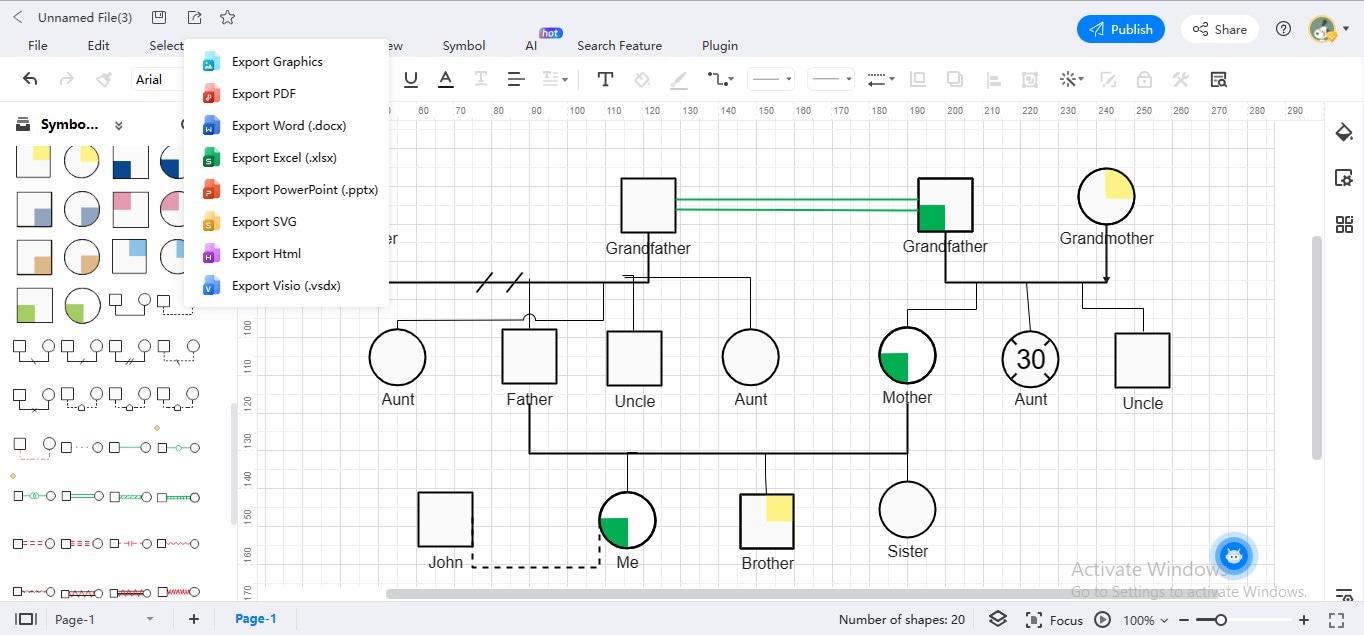1364x635 pixels.
Task: Click the AI assistant floating button
Action: point(1234,555)
